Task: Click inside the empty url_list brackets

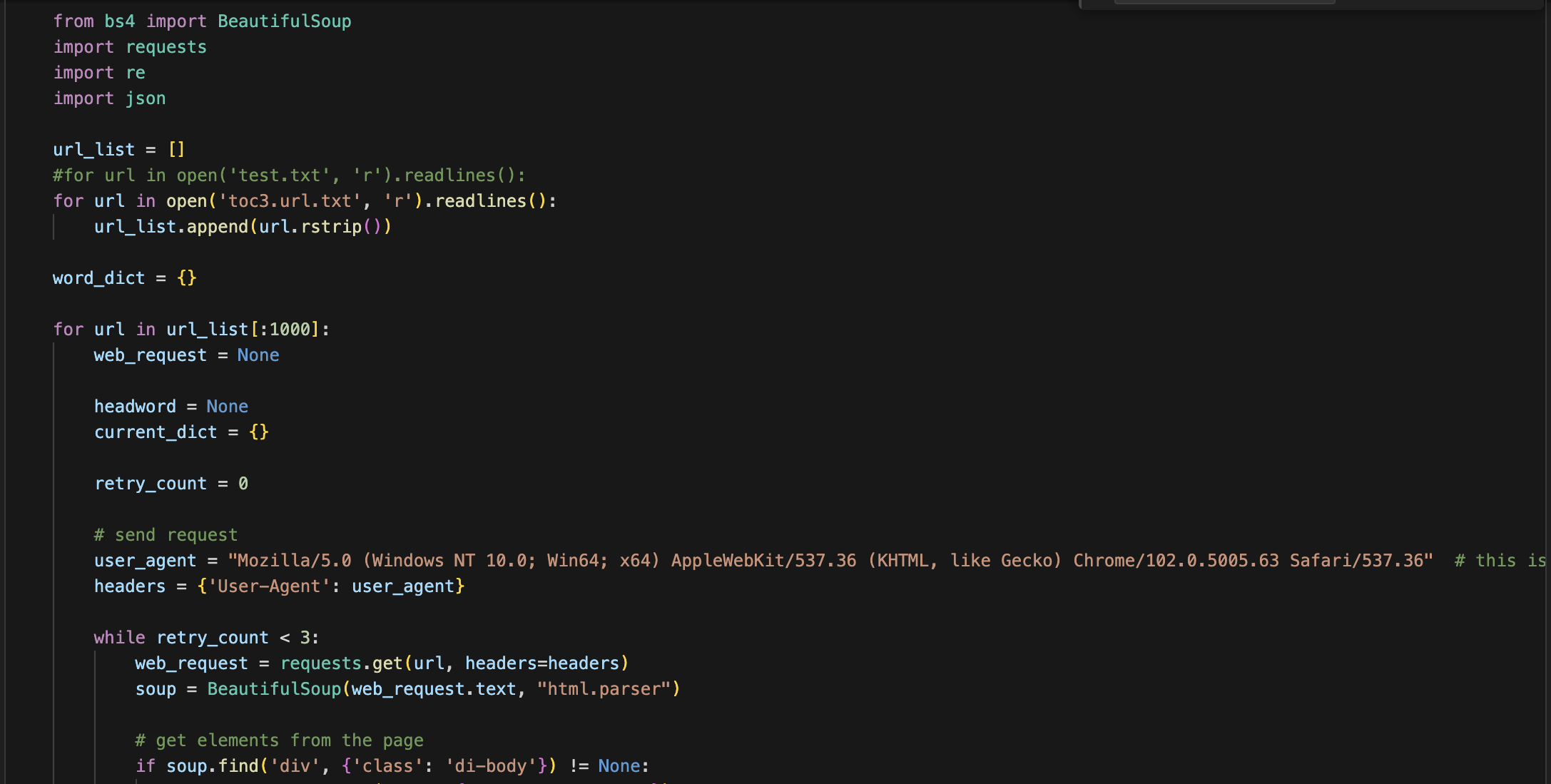Action: point(177,150)
